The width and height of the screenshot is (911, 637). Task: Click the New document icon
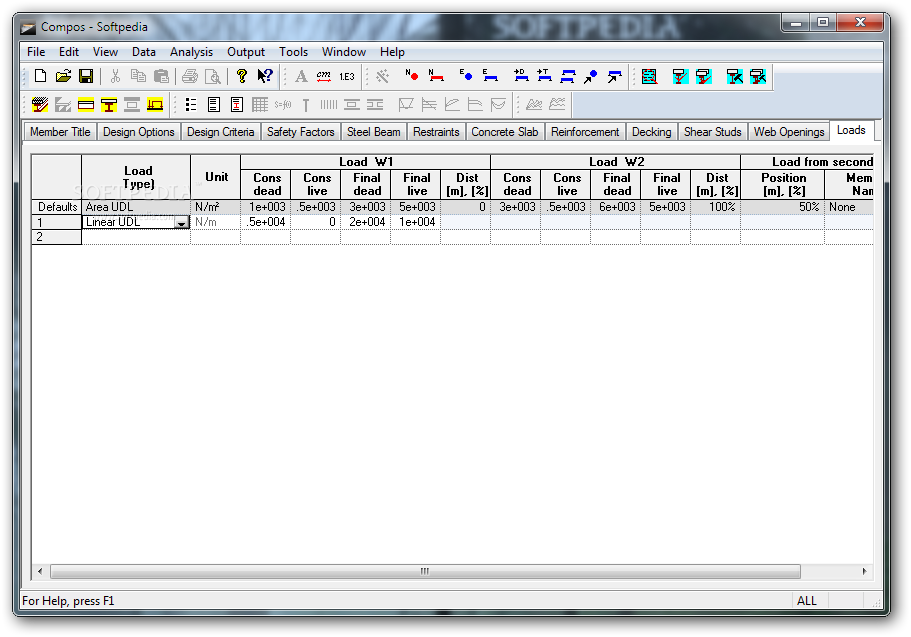click(x=41, y=76)
